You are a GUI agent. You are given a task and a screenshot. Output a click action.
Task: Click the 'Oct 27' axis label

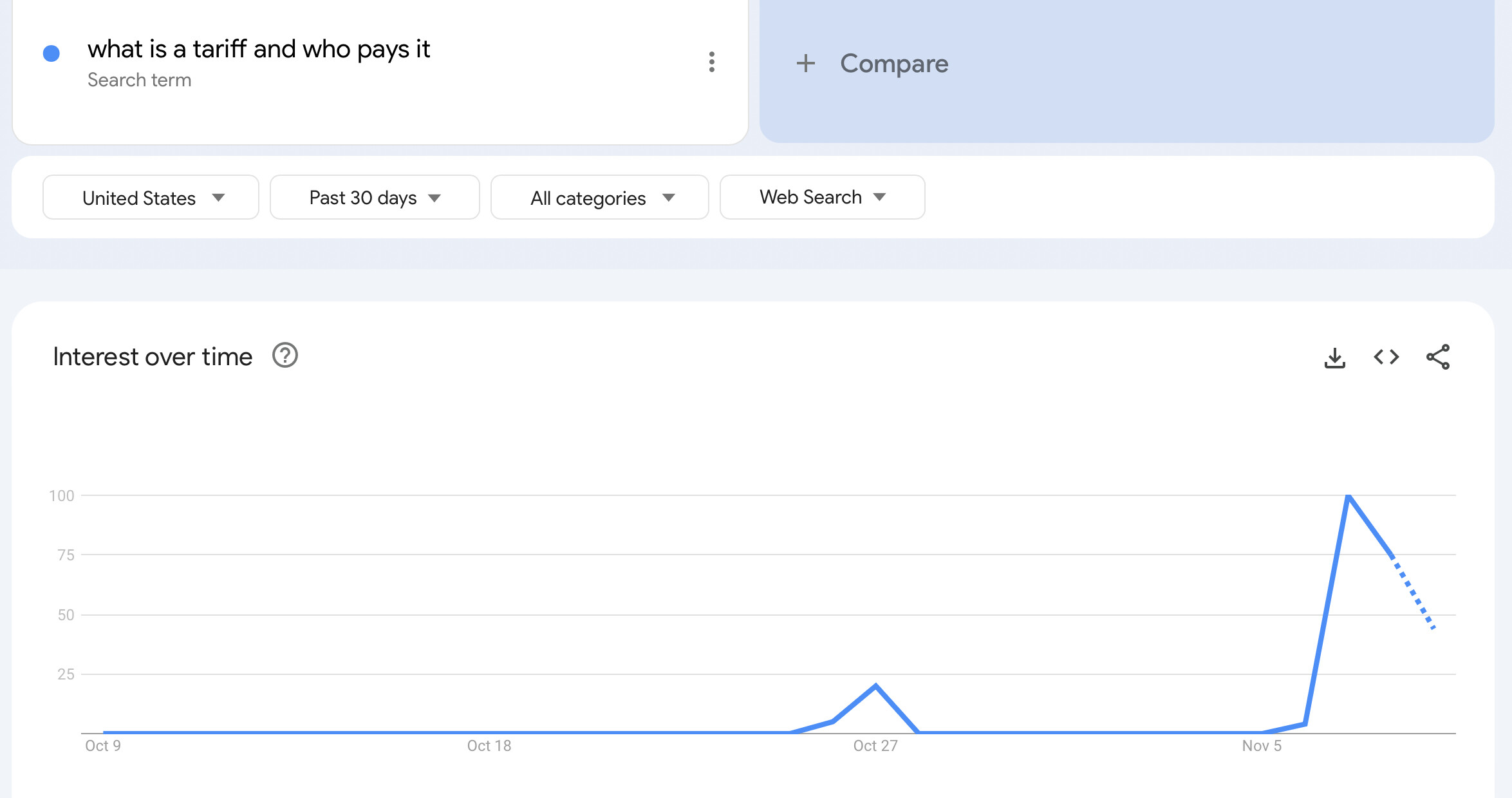875,746
